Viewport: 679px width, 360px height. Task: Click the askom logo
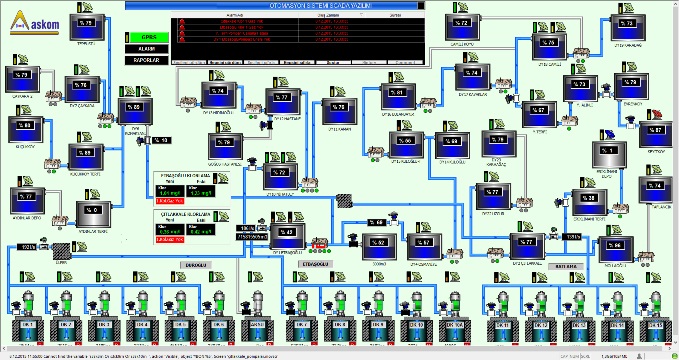click(35, 23)
